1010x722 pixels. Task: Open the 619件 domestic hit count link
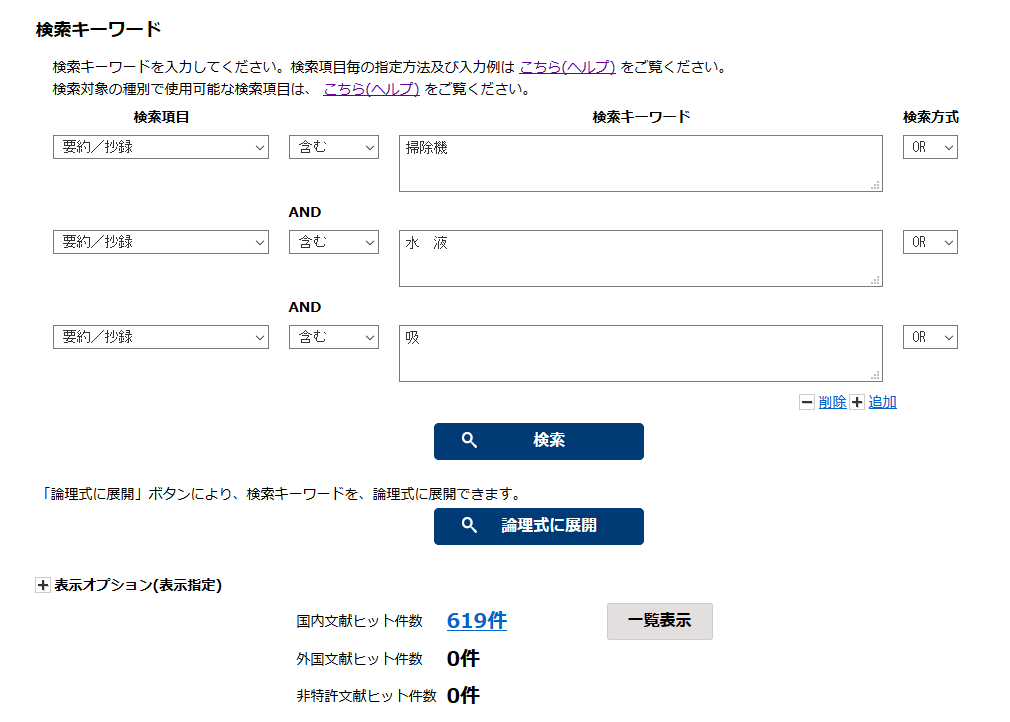click(x=477, y=621)
